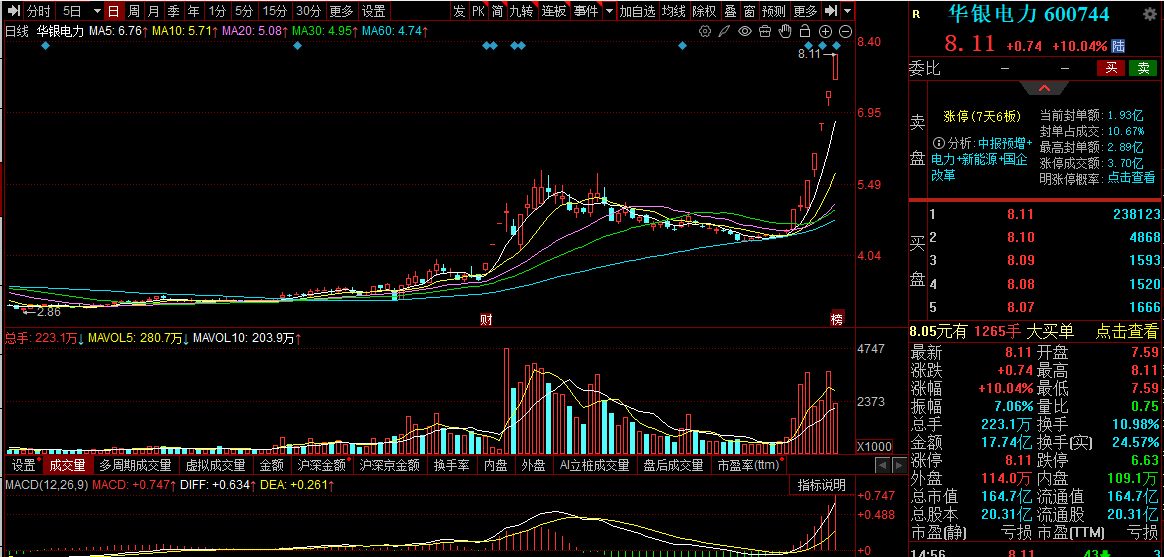The height and width of the screenshot is (557, 1164).
Task: Click 窗 window button
Action: pos(749,11)
